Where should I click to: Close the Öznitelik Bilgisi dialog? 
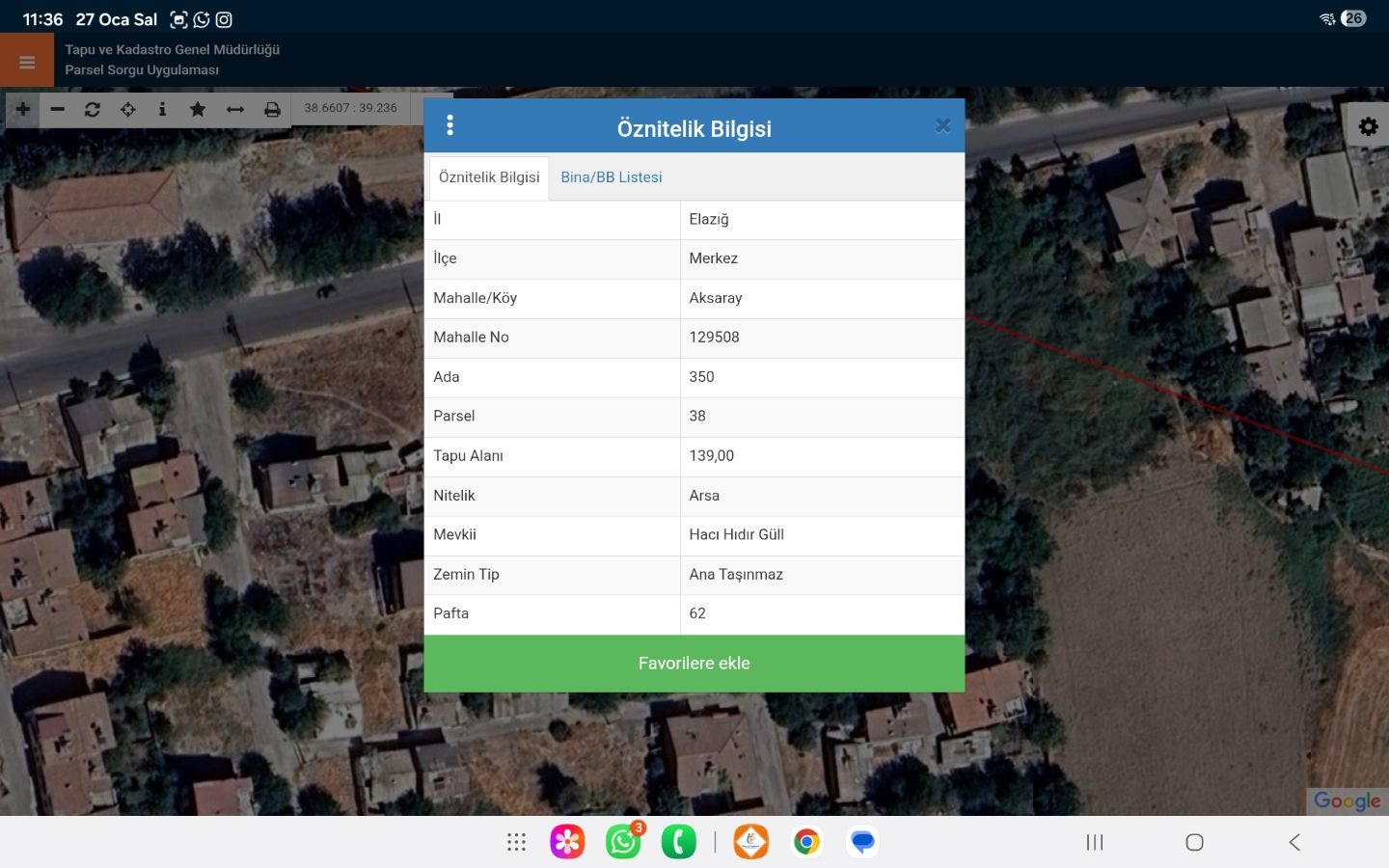click(942, 125)
